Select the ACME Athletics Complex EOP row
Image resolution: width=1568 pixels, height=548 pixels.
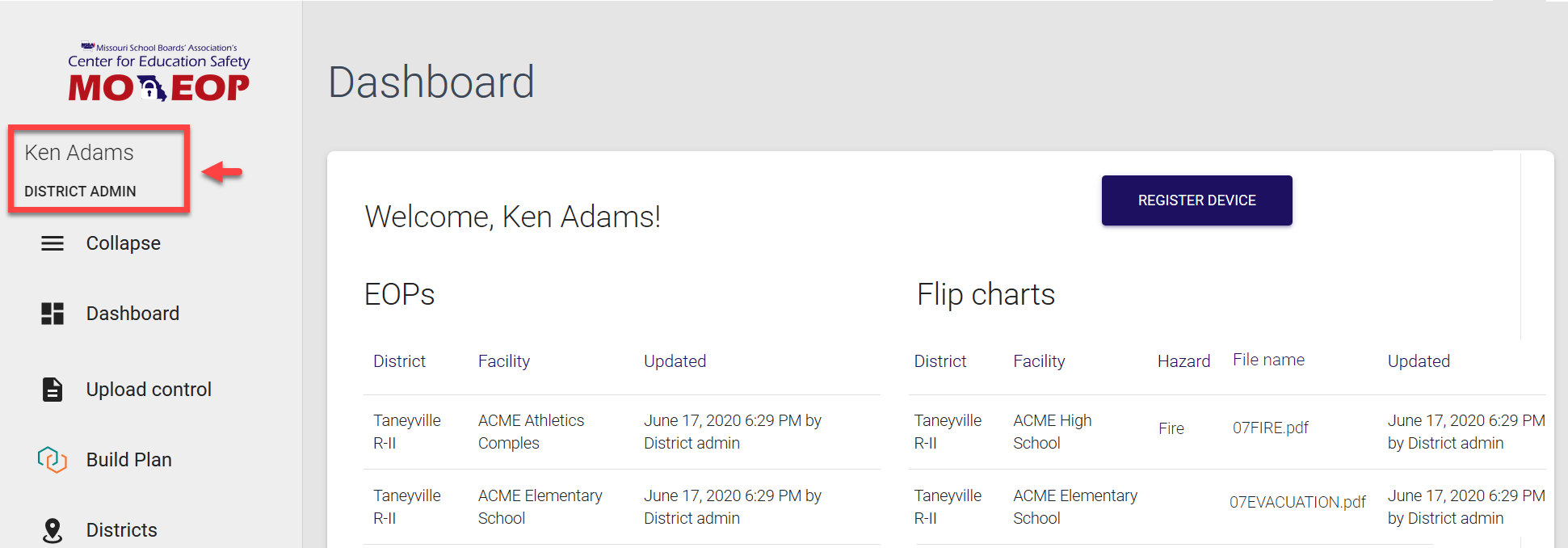531,432
